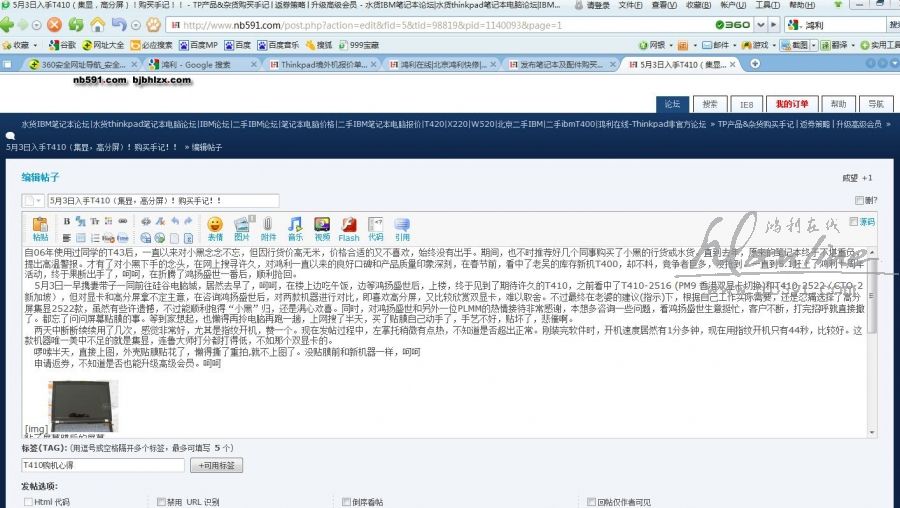Open the 文件(F) menu
900x508 pixels.
tap(630, 5)
